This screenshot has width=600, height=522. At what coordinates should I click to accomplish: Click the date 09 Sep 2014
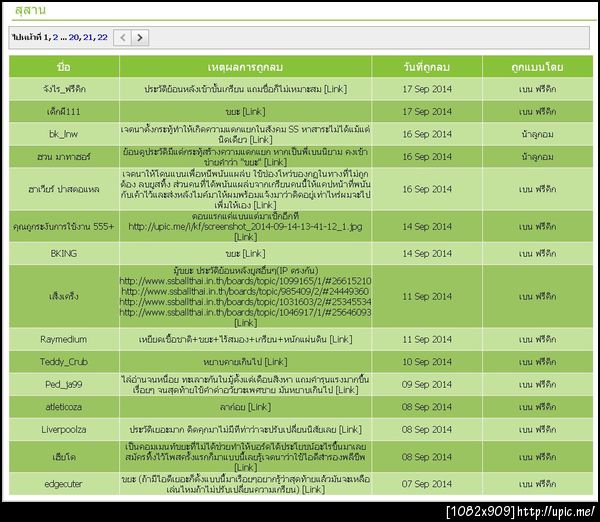click(x=427, y=385)
